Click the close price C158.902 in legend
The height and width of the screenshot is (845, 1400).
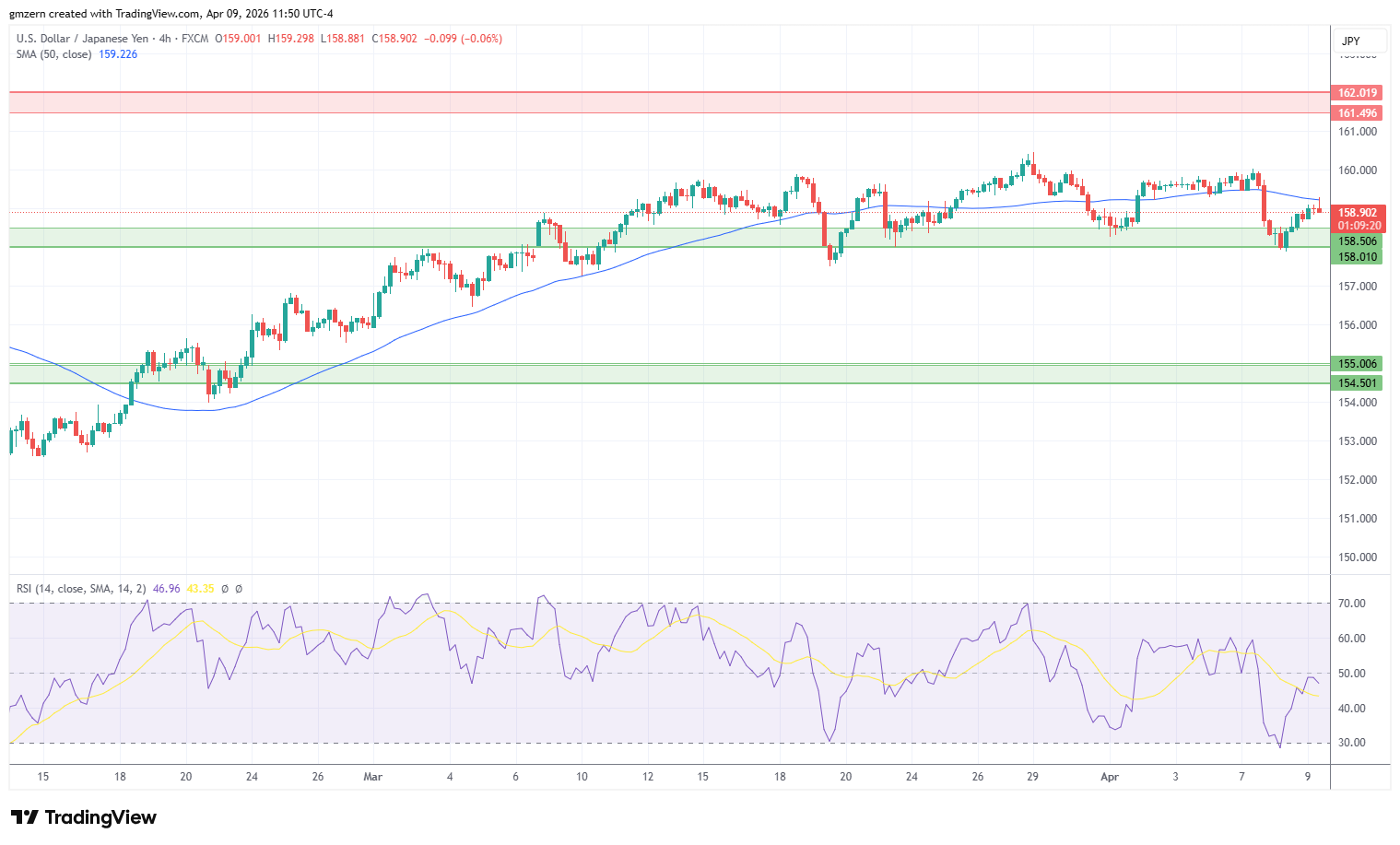coord(394,39)
